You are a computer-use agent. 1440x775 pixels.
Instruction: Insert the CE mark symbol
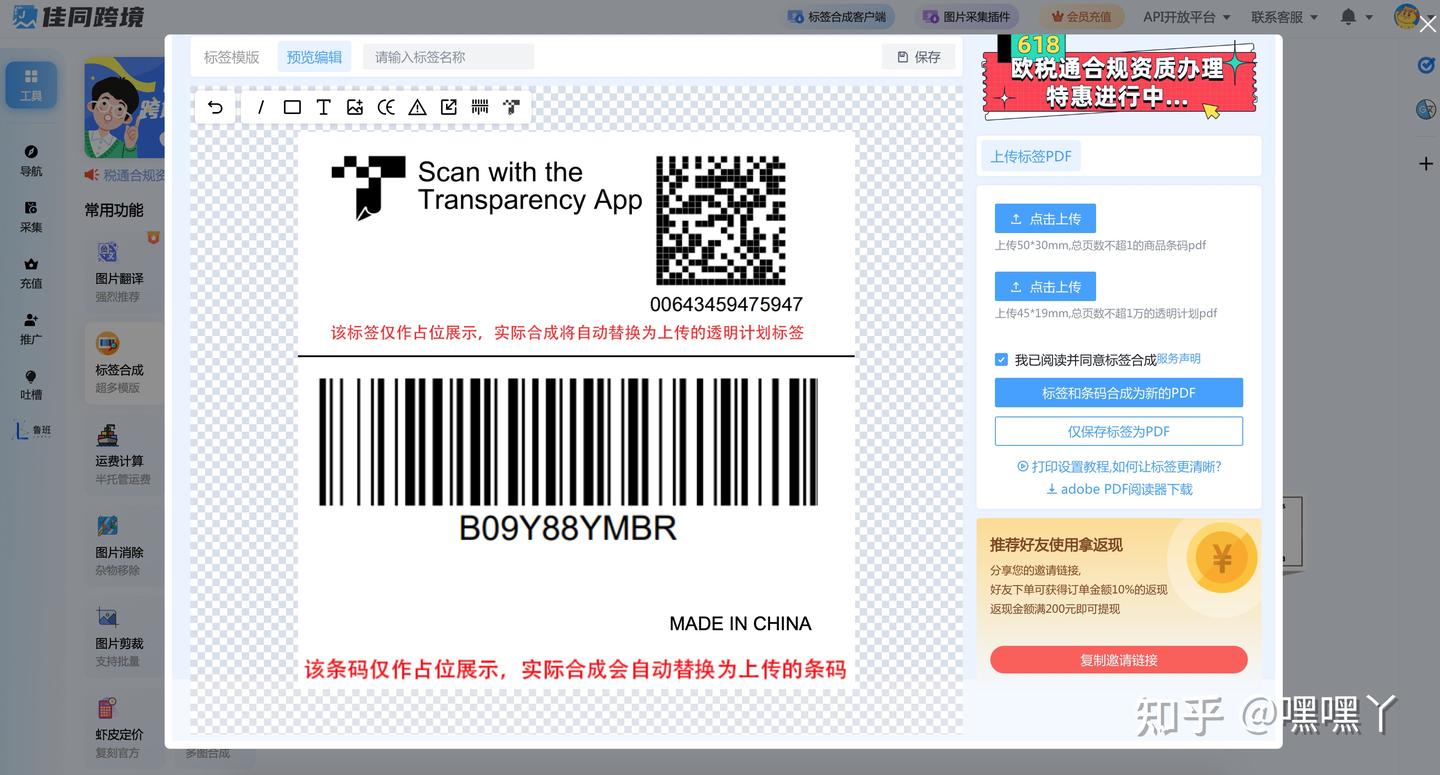386,107
